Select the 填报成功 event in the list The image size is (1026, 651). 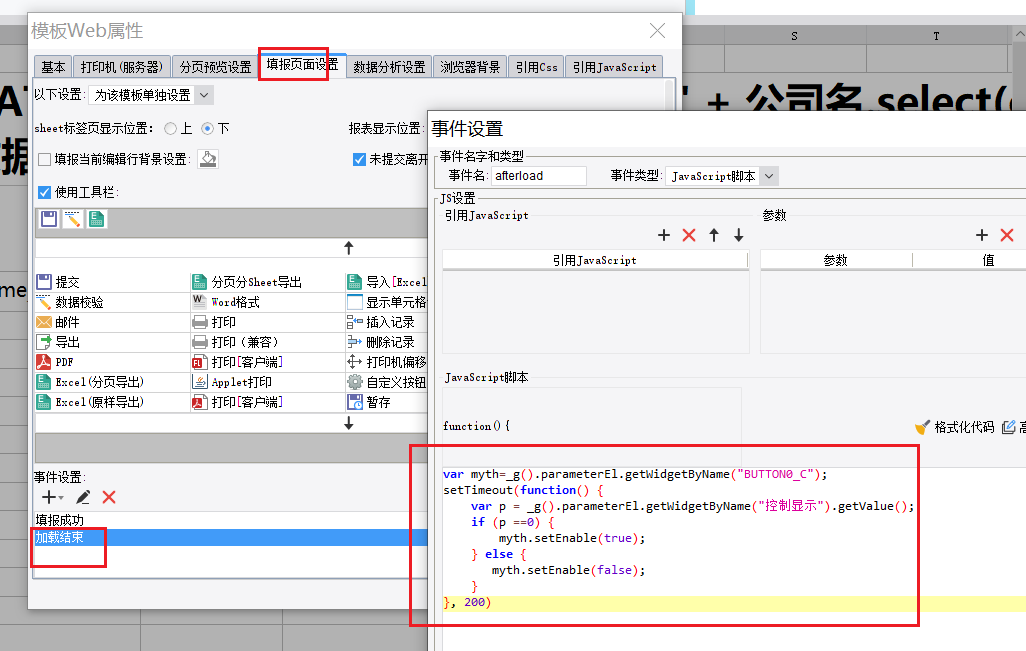pyautogui.click(x=59, y=520)
